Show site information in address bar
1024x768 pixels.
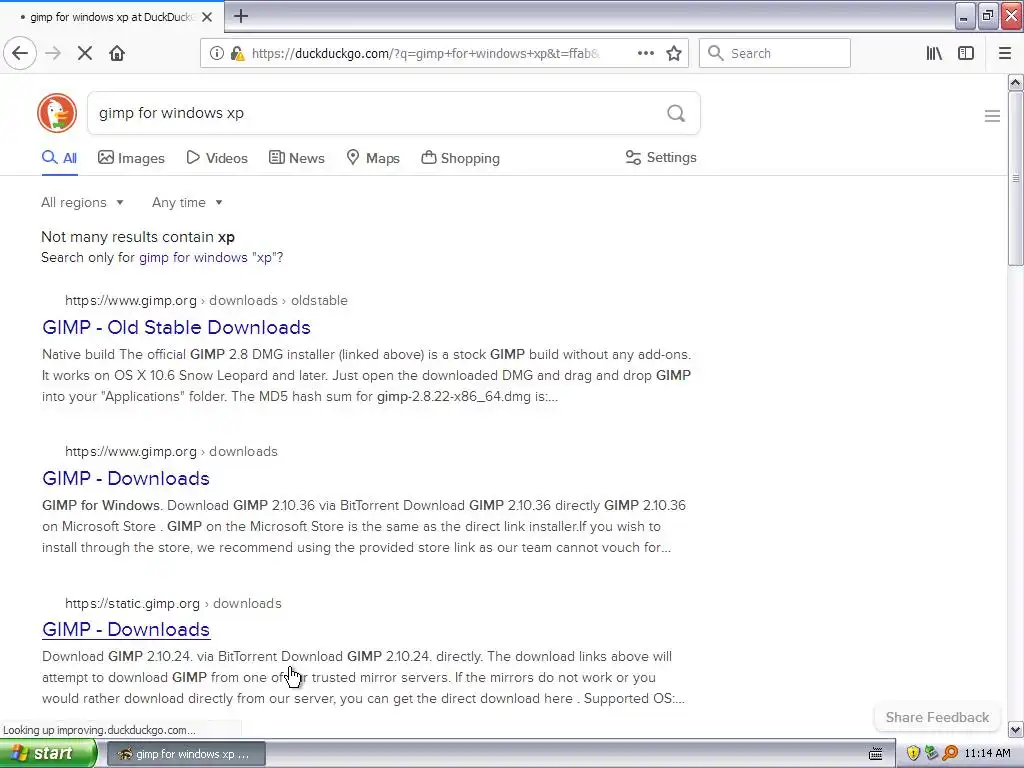point(216,54)
